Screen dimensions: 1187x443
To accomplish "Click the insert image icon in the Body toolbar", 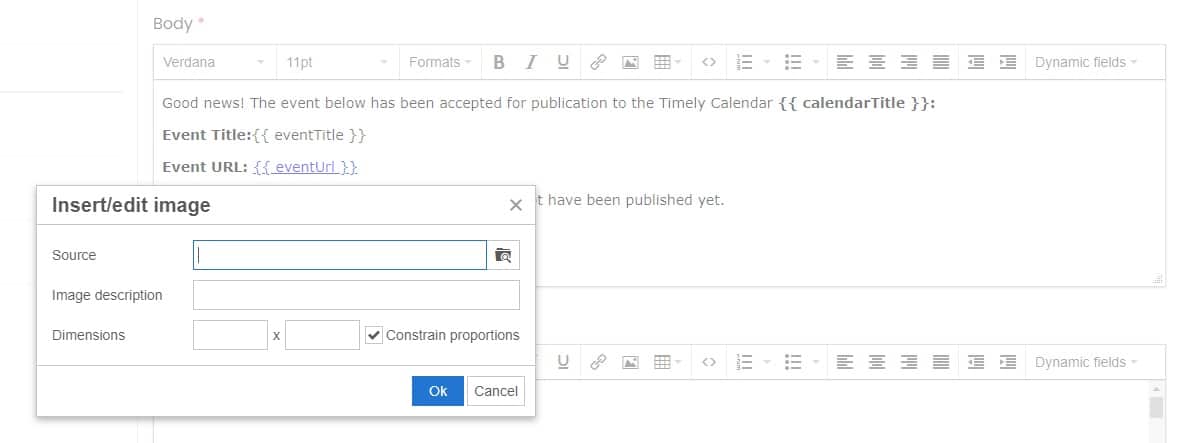I will (x=630, y=62).
